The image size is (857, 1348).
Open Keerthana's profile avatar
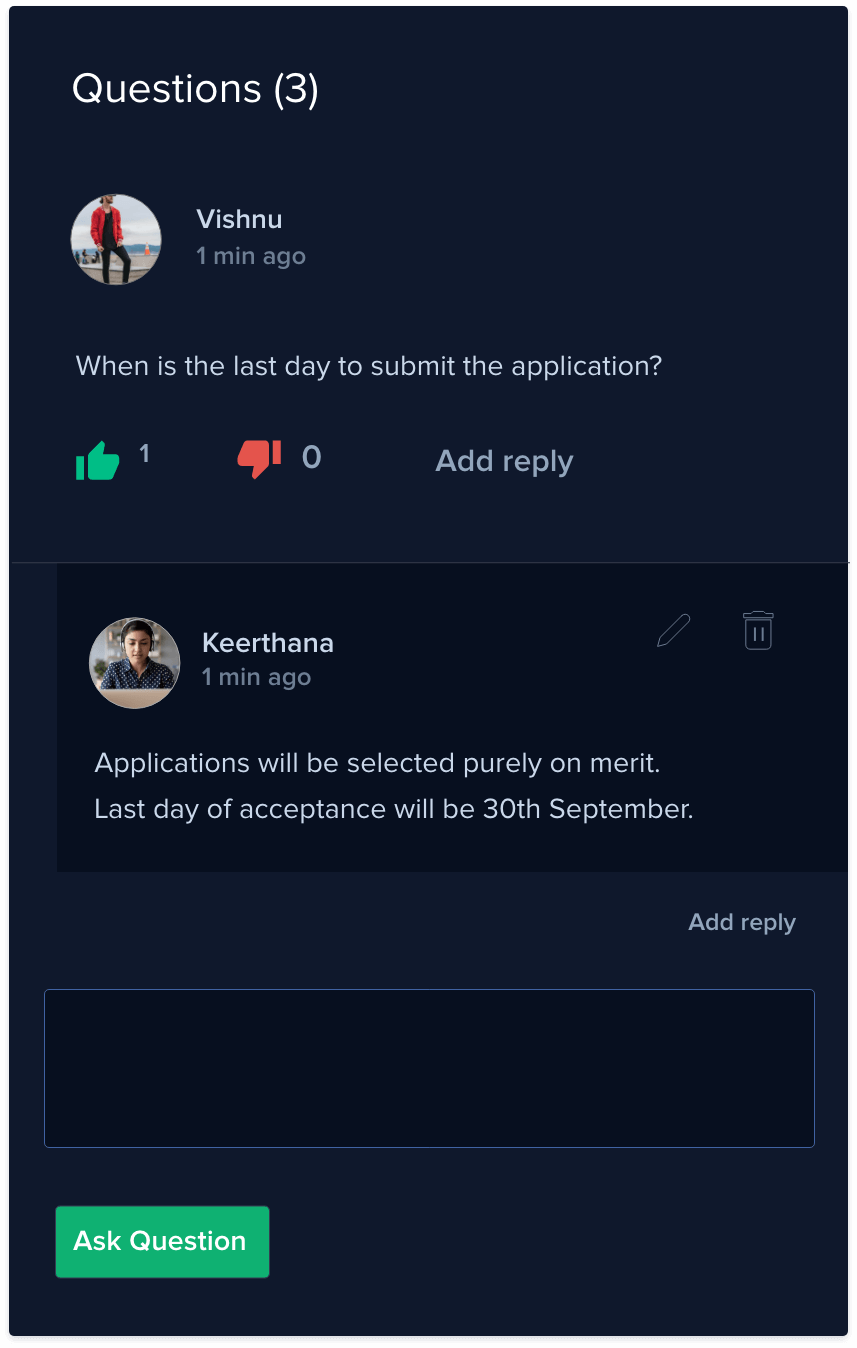click(135, 663)
